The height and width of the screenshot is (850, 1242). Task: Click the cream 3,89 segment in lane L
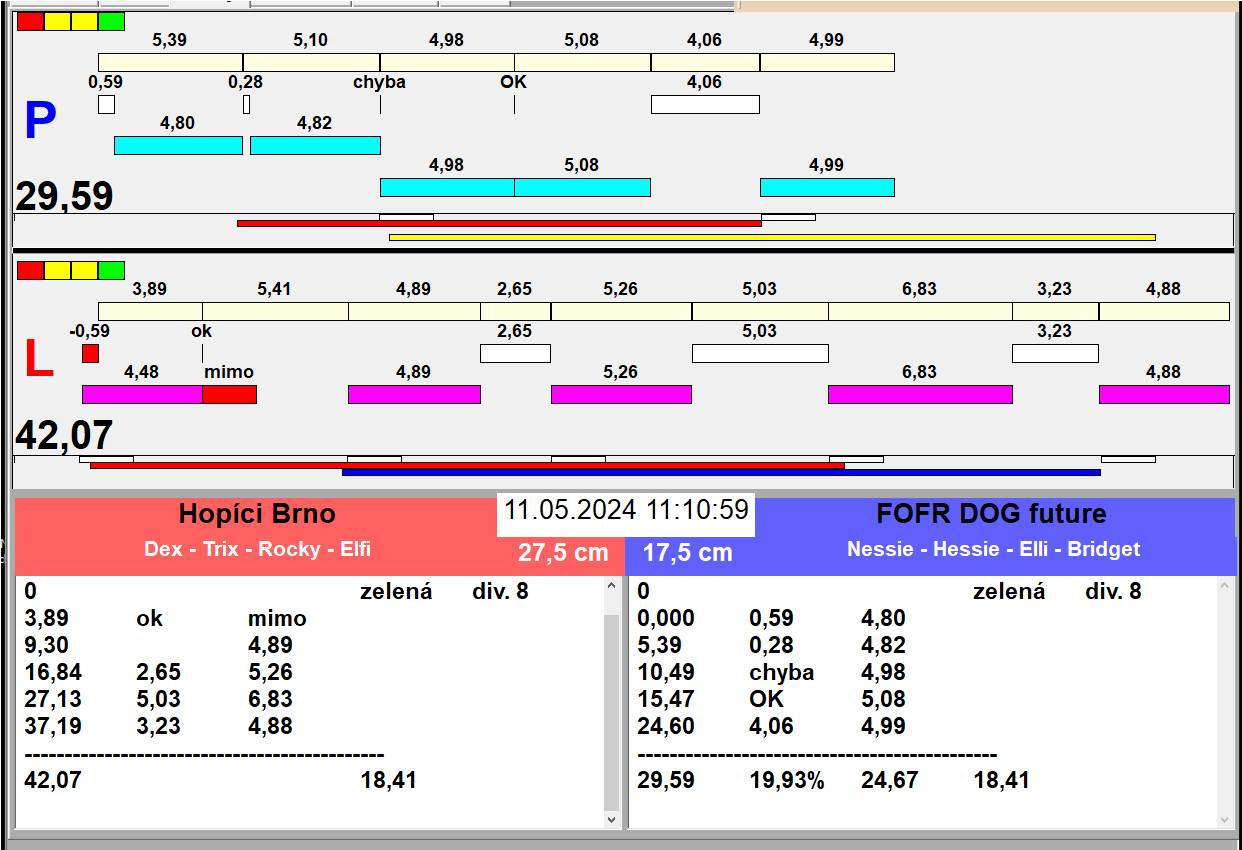(150, 311)
